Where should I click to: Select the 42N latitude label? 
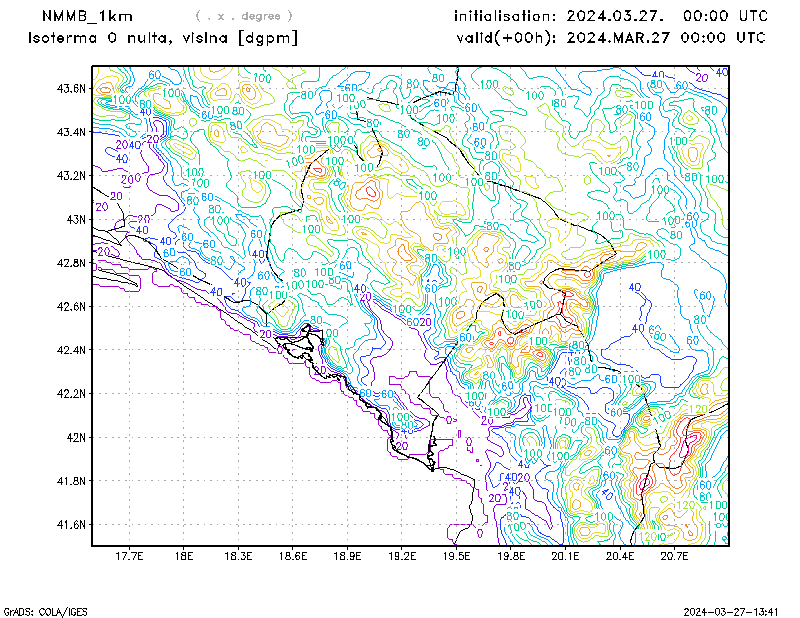[76, 437]
